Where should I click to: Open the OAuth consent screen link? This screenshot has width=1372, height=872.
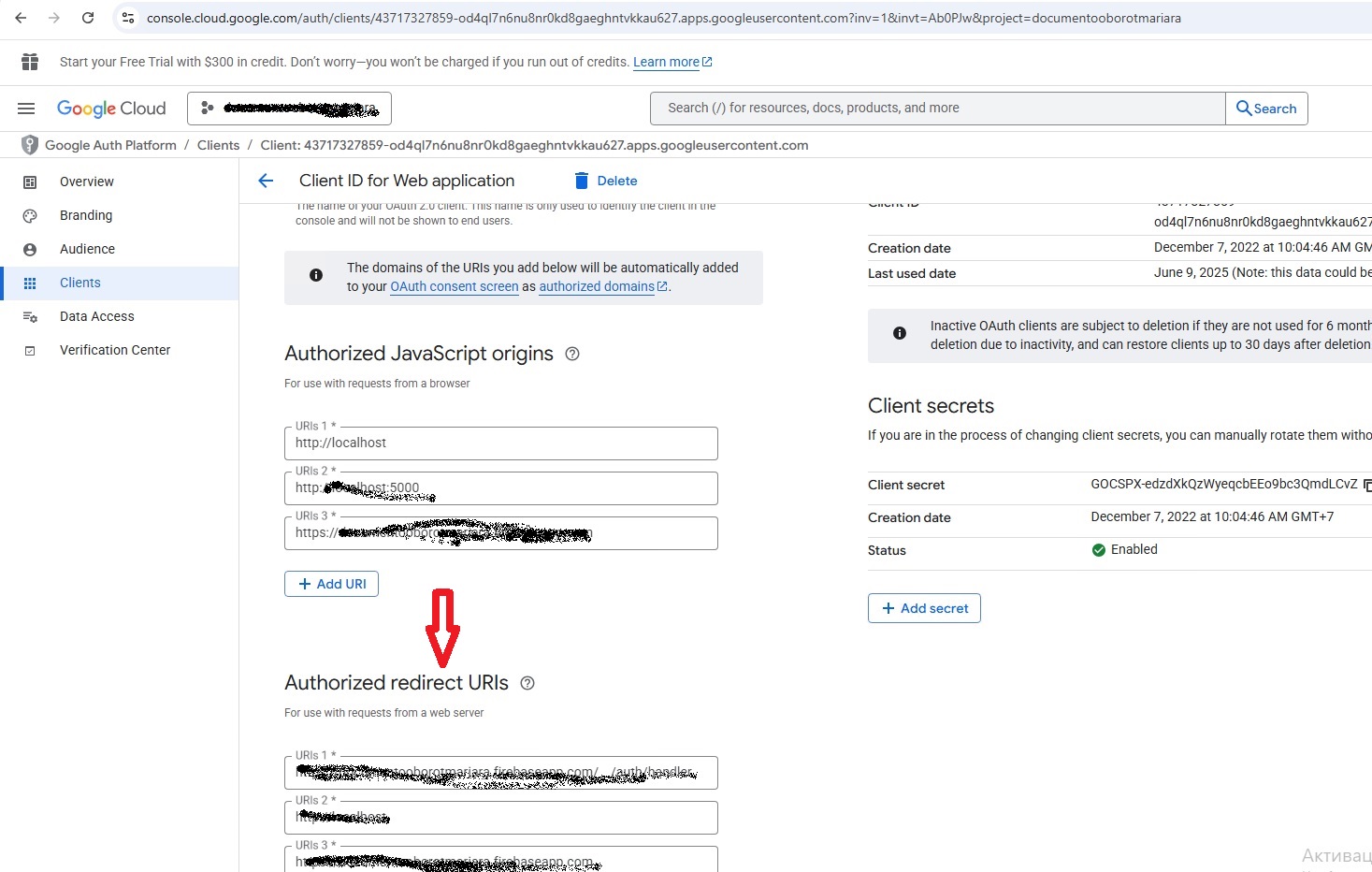[455, 286]
